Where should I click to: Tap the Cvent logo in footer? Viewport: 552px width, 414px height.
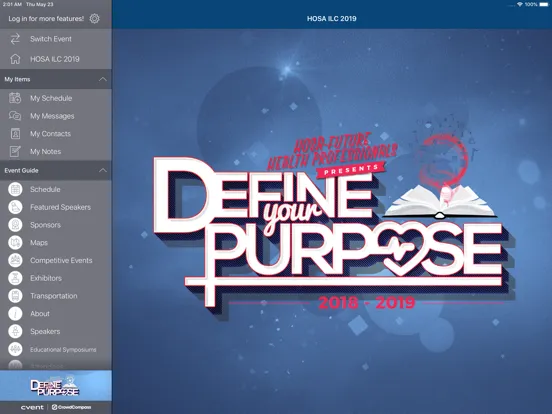coord(32,407)
